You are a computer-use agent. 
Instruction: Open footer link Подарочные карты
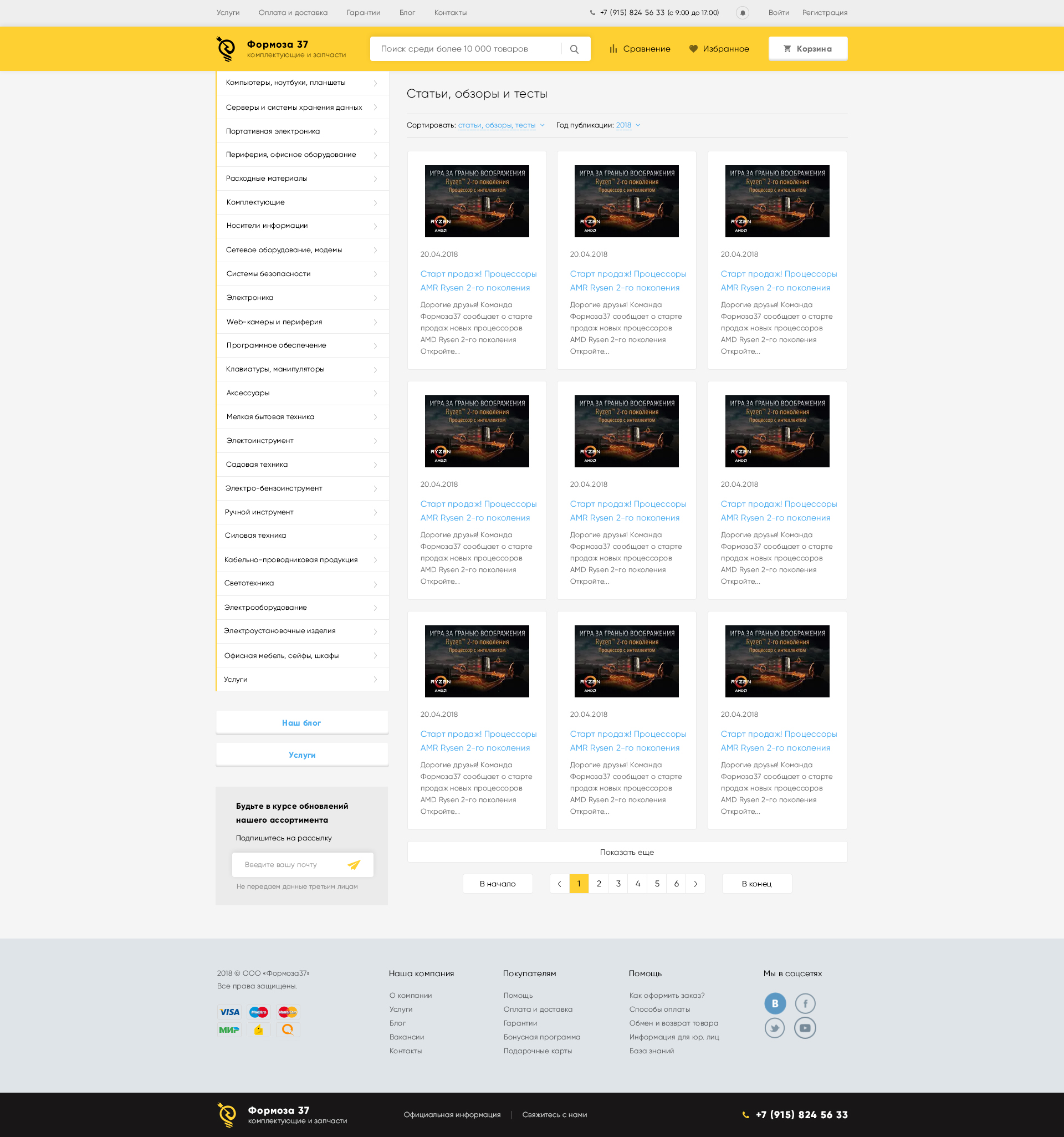point(538,1051)
